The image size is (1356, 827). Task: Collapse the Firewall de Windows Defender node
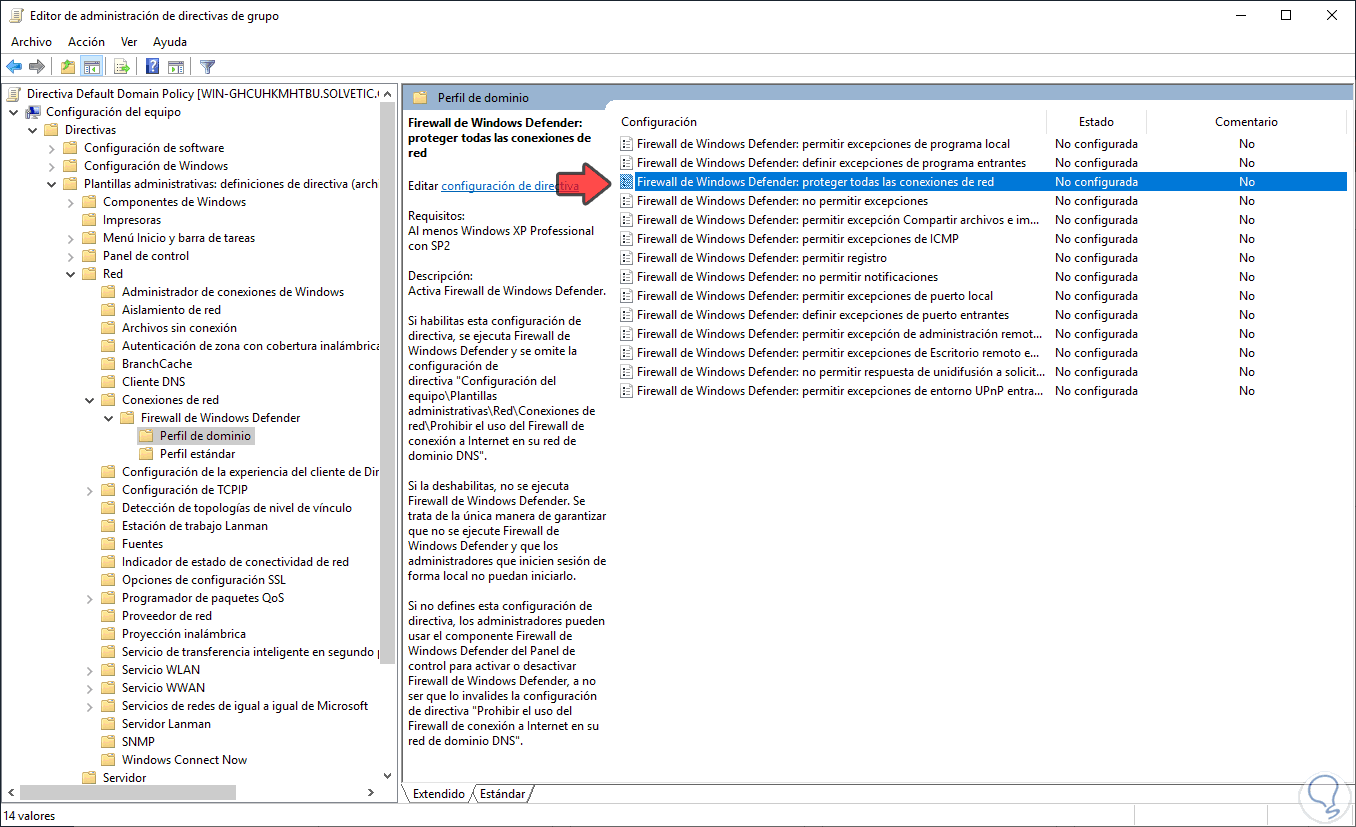click(x=109, y=418)
